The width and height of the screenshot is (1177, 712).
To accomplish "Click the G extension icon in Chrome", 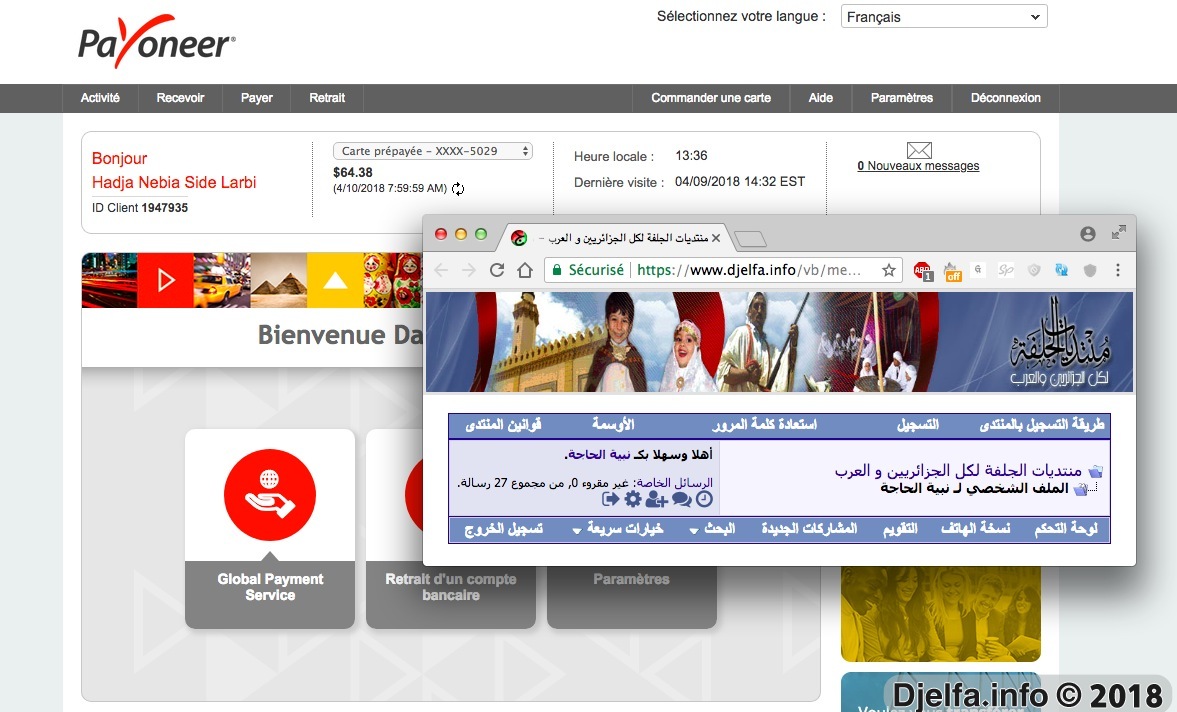I will pos(978,270).
